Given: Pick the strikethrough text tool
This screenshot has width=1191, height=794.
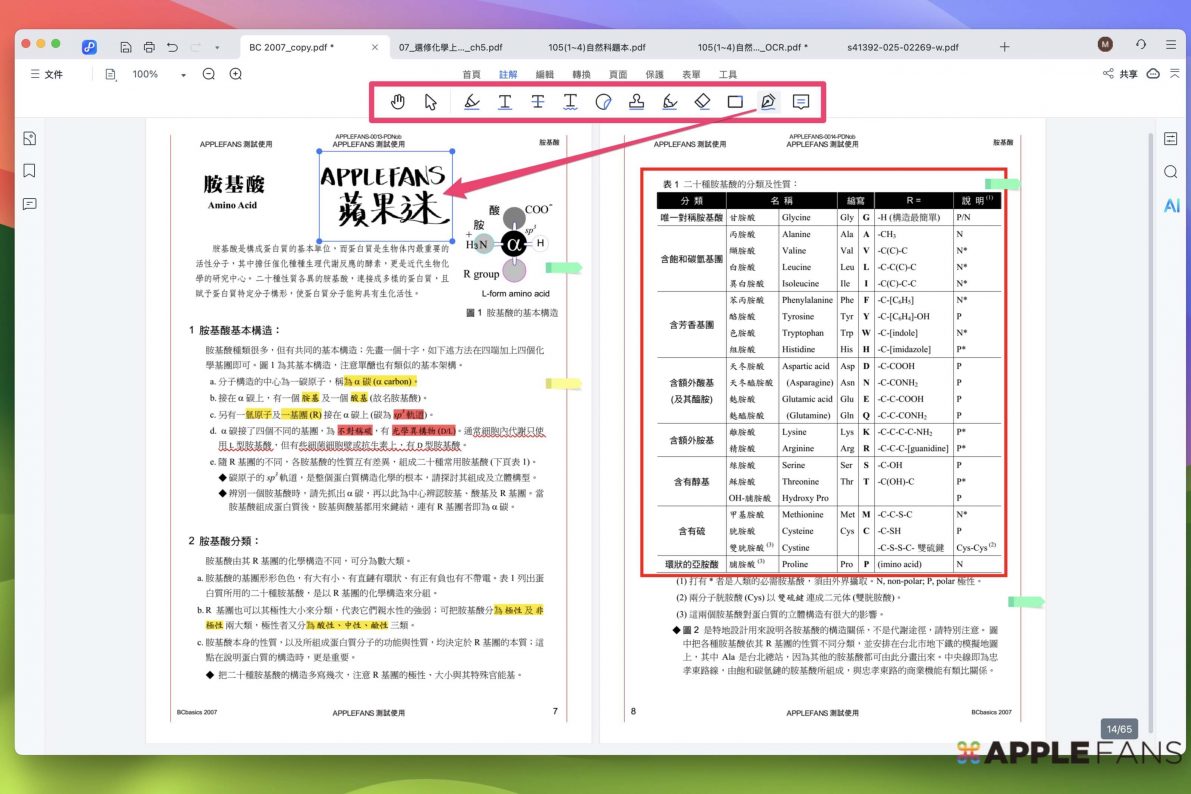Looking at the screenshot, I should (x=538, y=102).
